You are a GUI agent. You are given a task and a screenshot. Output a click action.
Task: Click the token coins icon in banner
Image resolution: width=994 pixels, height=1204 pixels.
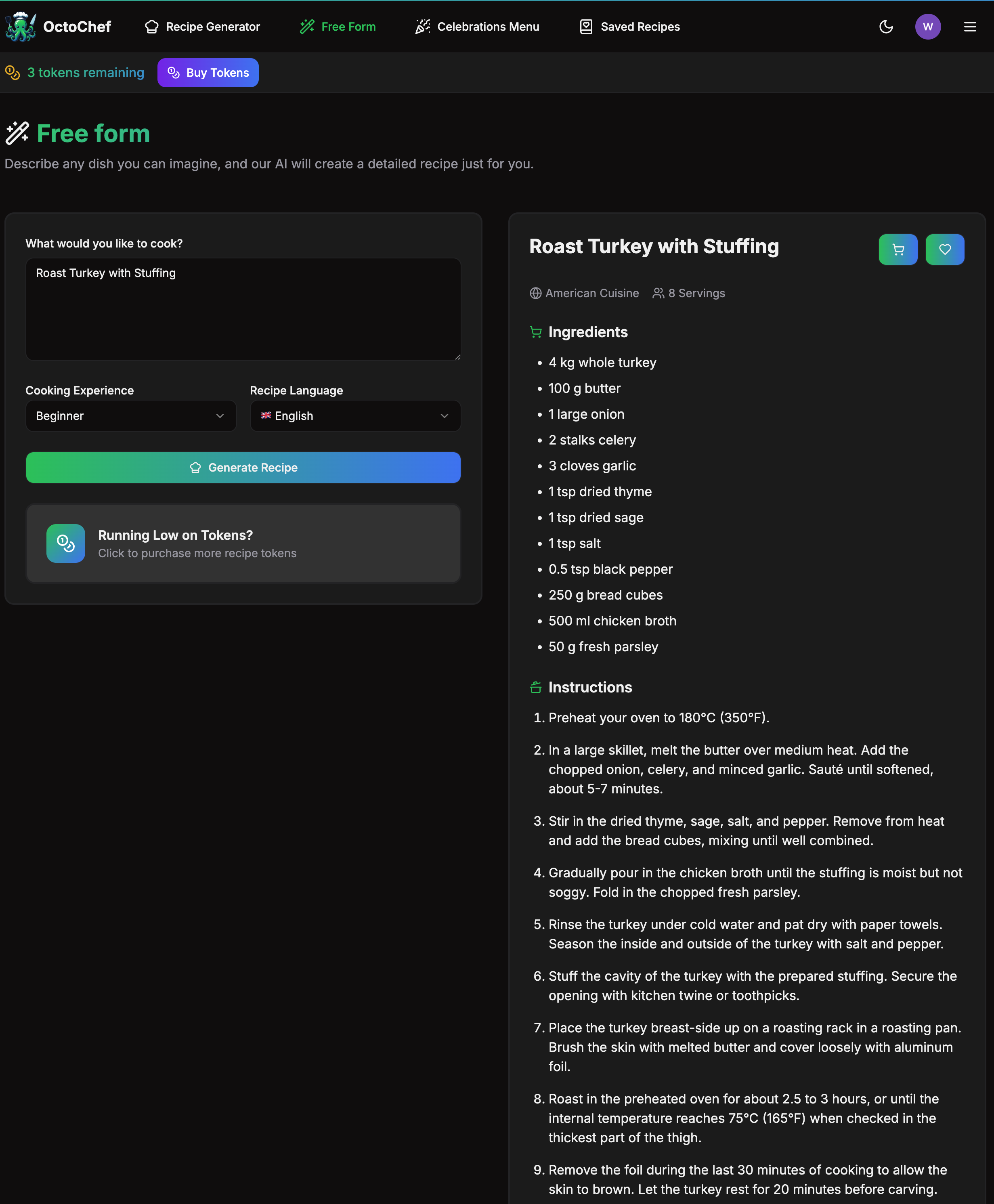13,73
